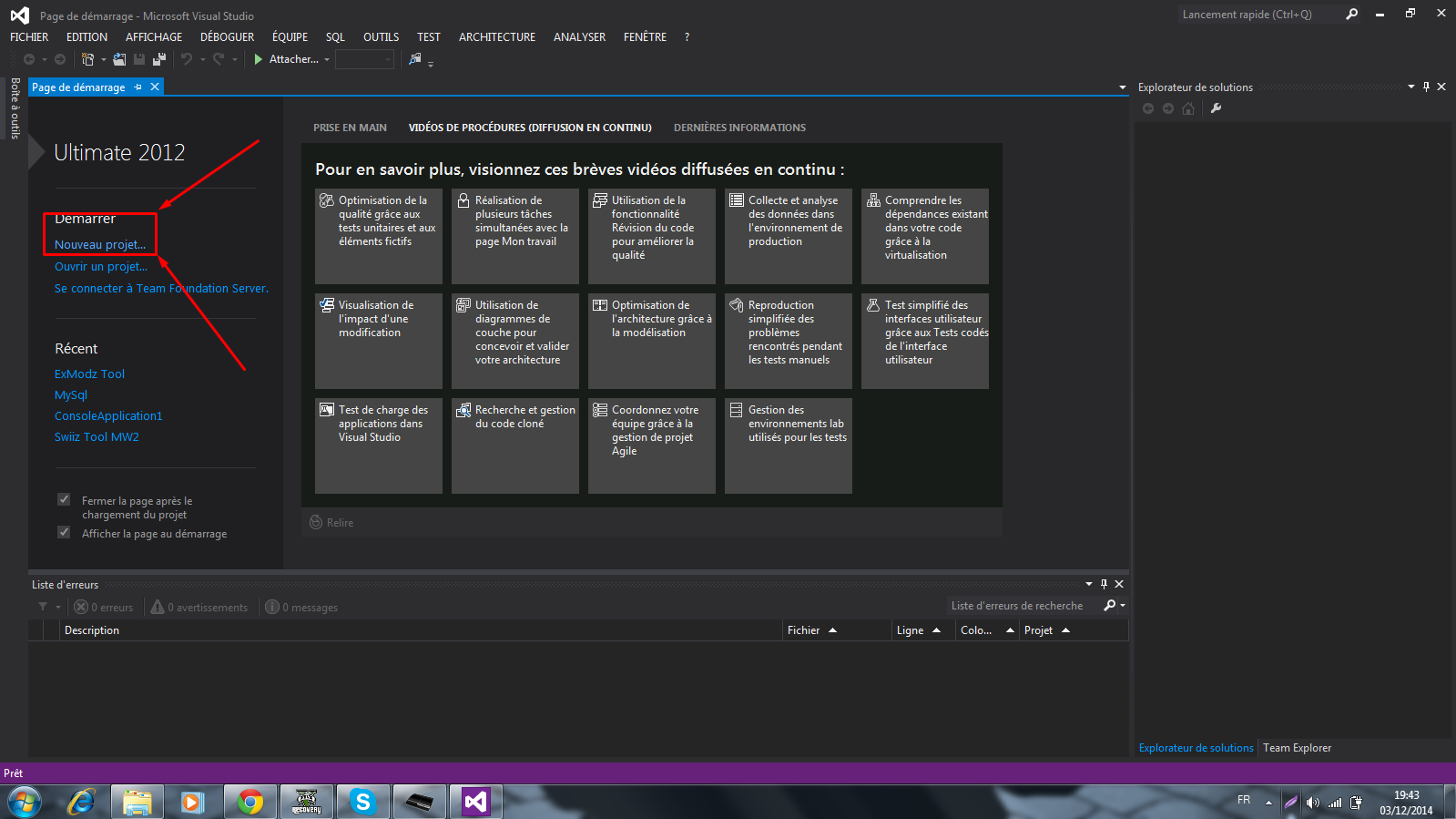Image resolution: width=1456 pixels, height=819 pixels.
Task: Open the toolbar overflow options arrow
Action: coord(431,63)
